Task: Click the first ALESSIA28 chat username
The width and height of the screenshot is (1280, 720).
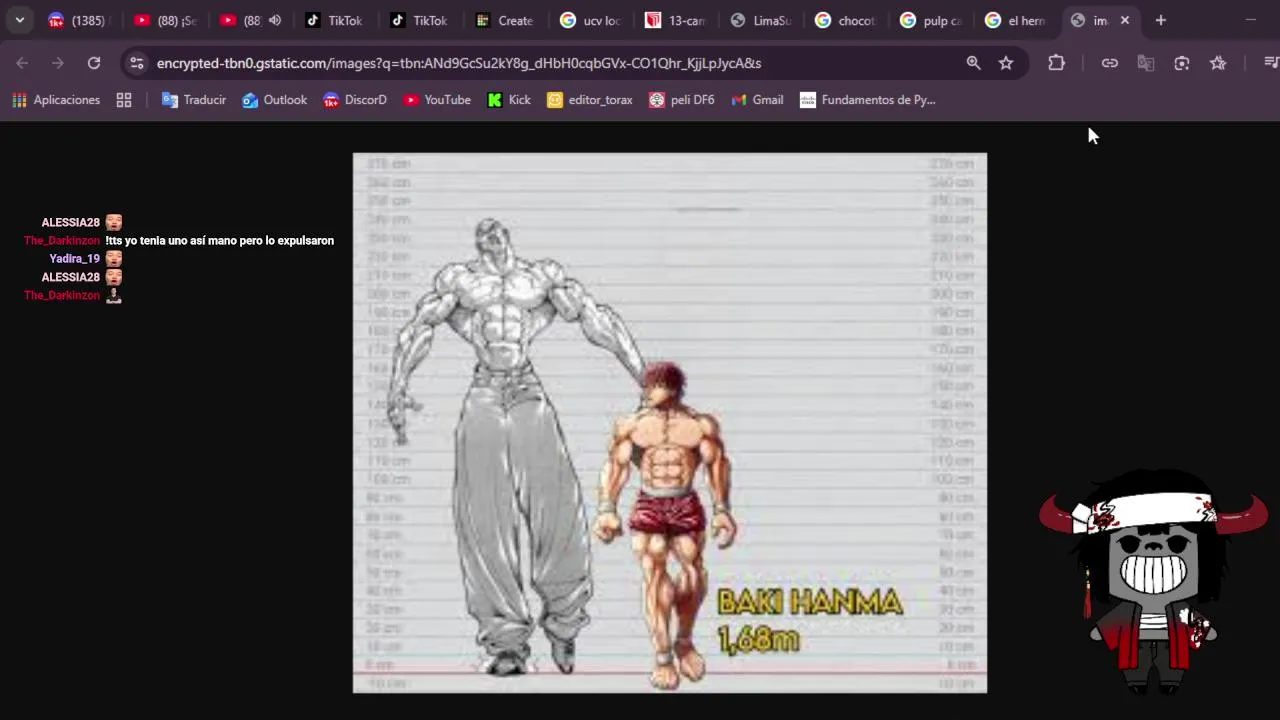Action: coord(70,222)
